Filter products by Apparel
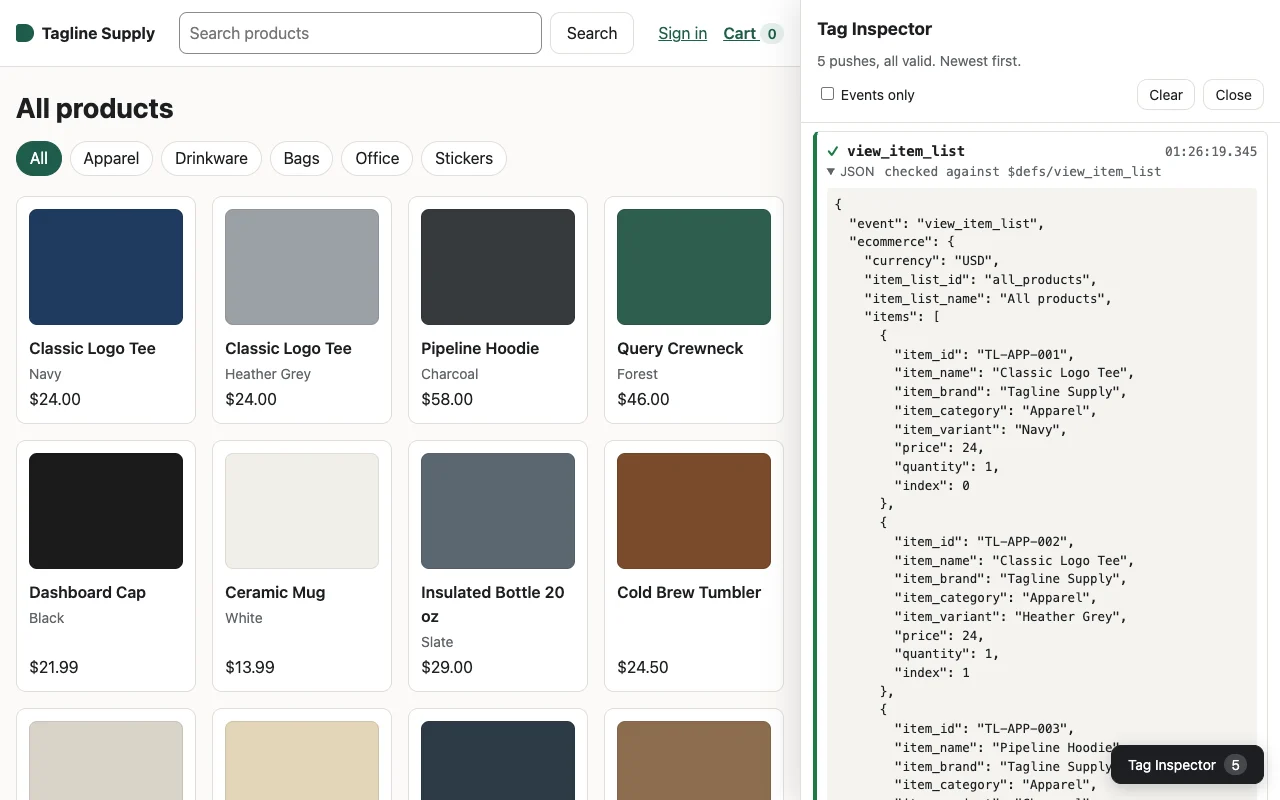The width and height of the screenshot is (1280, 800). (111, 158)
